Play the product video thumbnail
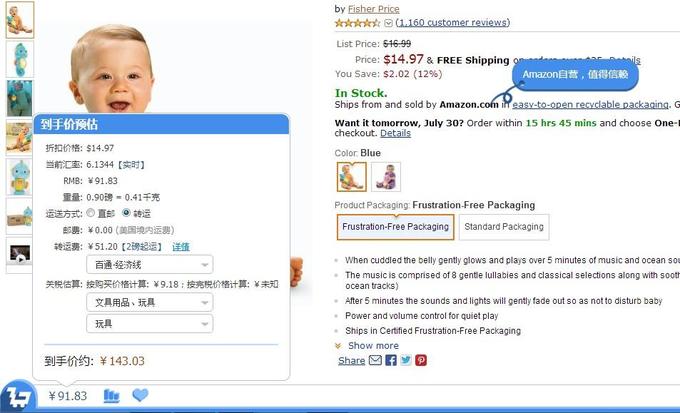 [x=20, y=254]
